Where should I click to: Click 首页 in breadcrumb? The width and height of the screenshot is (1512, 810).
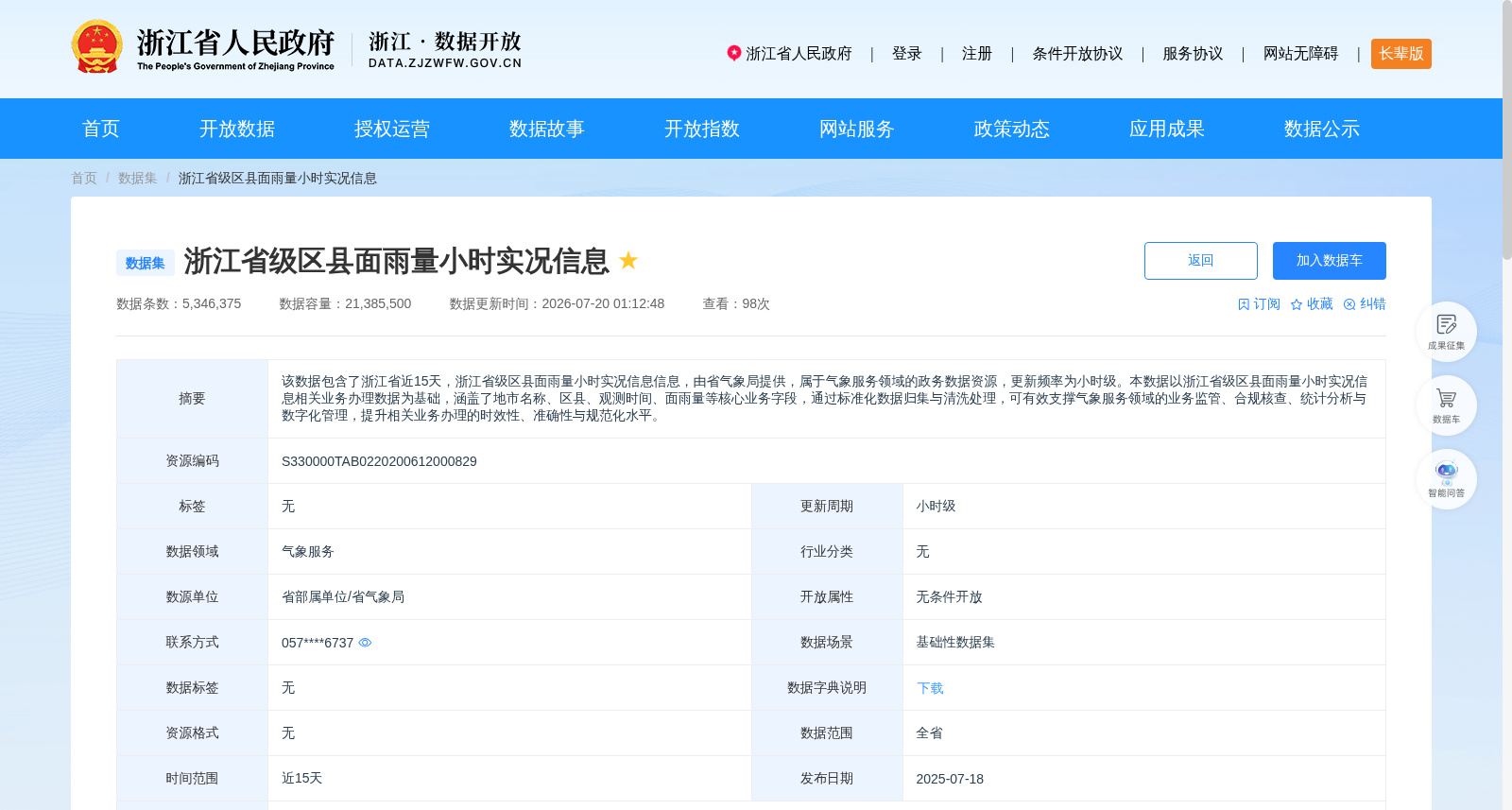coord(84,178)
